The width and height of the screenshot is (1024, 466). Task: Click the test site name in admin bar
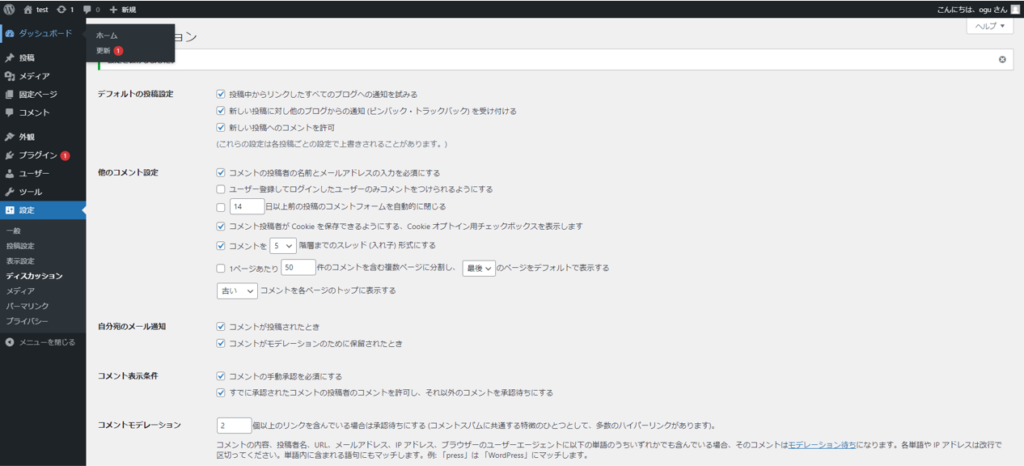pyautogui.click(x=42, y=10)
